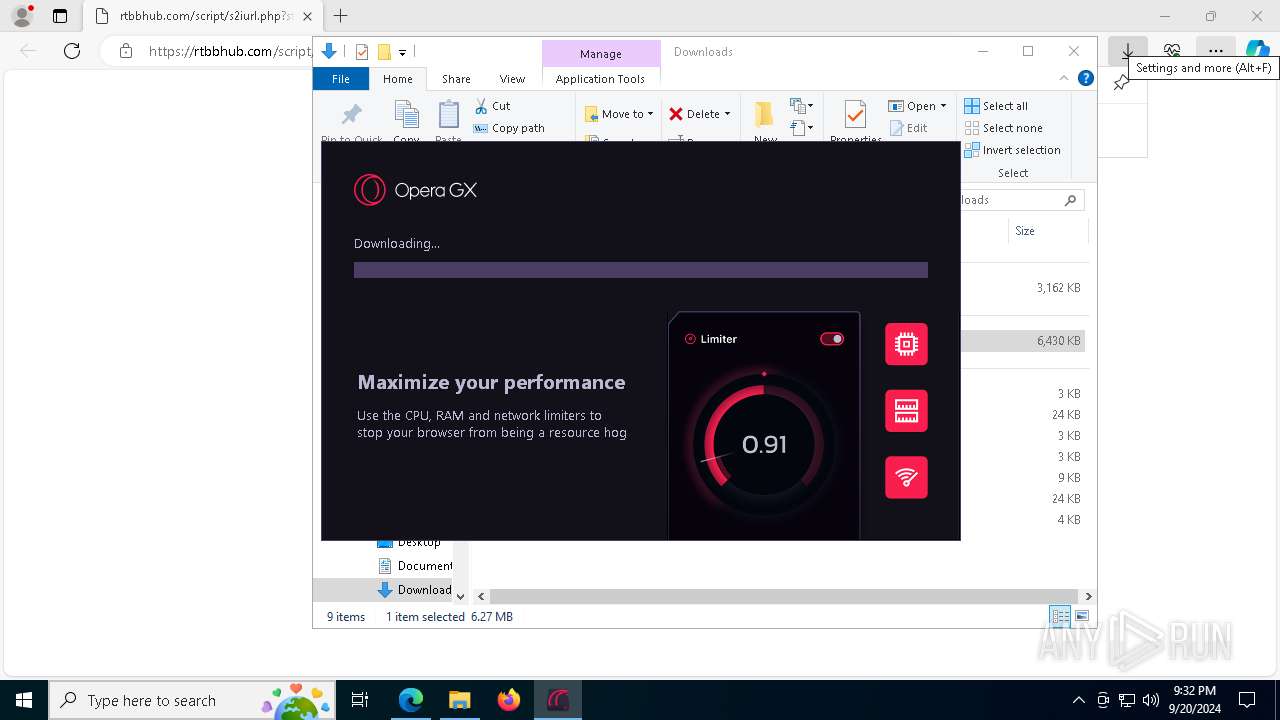Click the RAM limiter memory icon
1280x720 pixels.
tap(906, 411)
